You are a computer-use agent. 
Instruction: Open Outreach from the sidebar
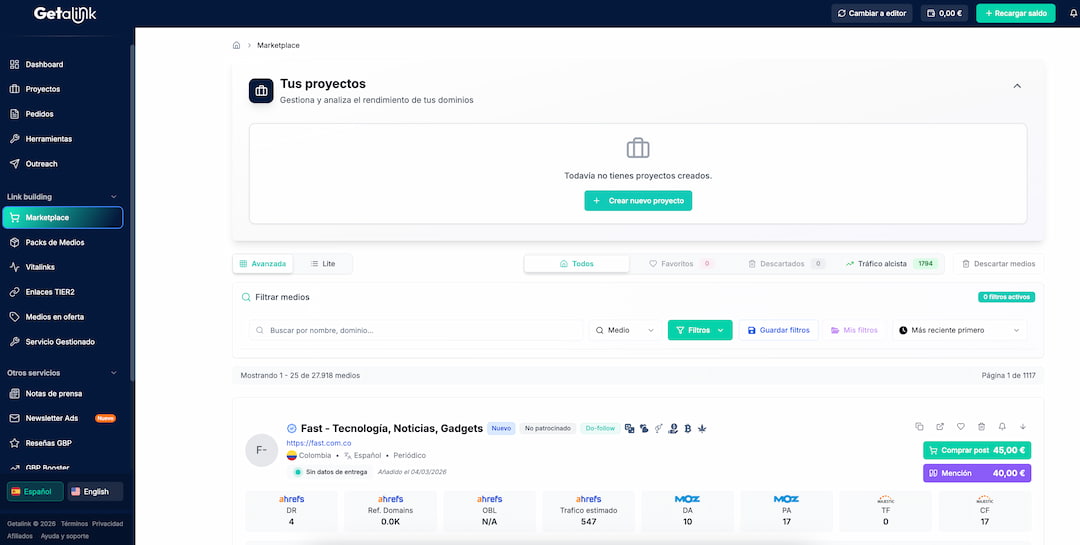pos(41,164)
